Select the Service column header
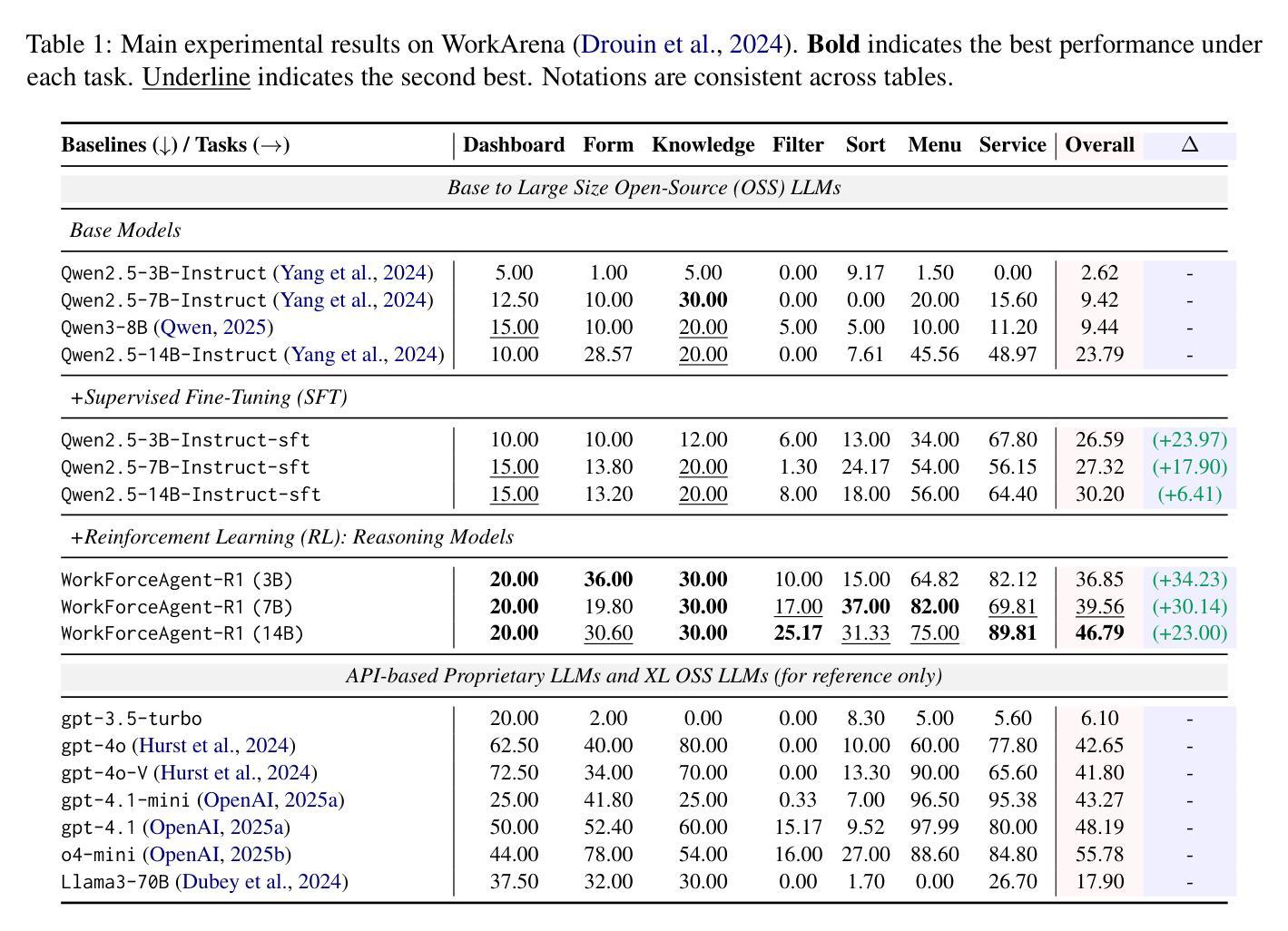 (1013, 145)
